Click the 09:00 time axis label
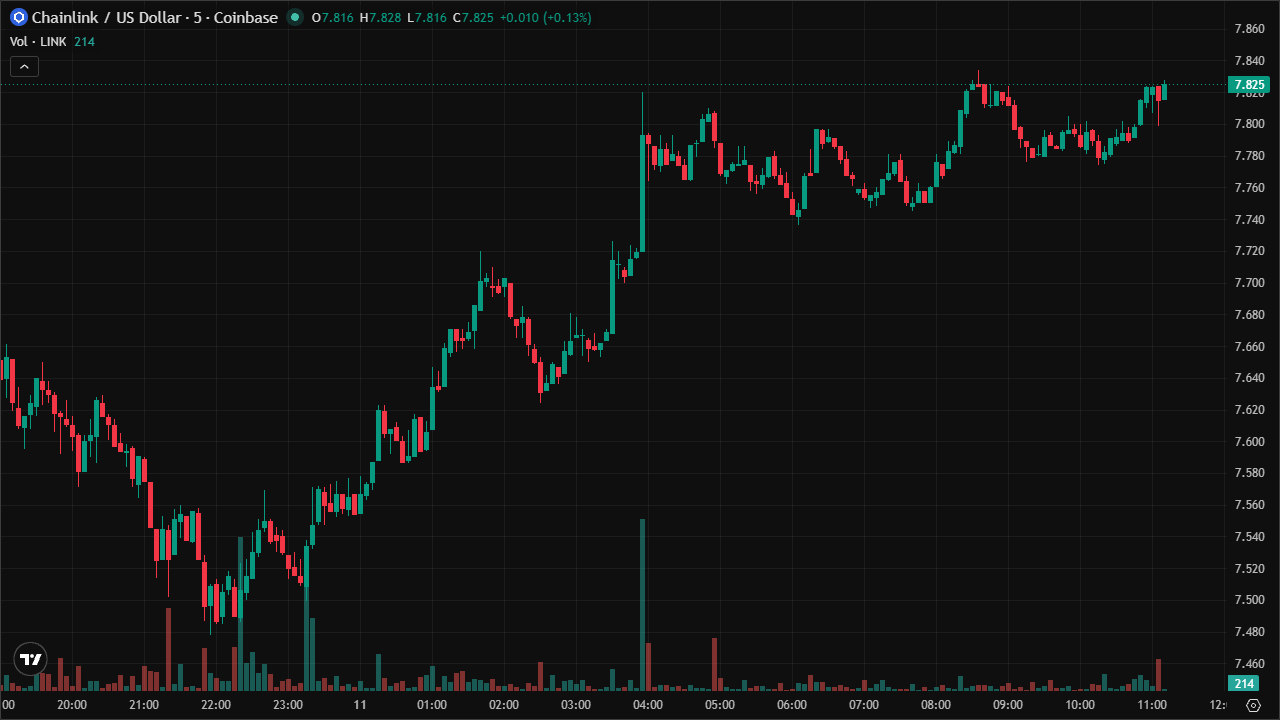This screenshot has width=1280, height=720. (x=1008, y=705)
